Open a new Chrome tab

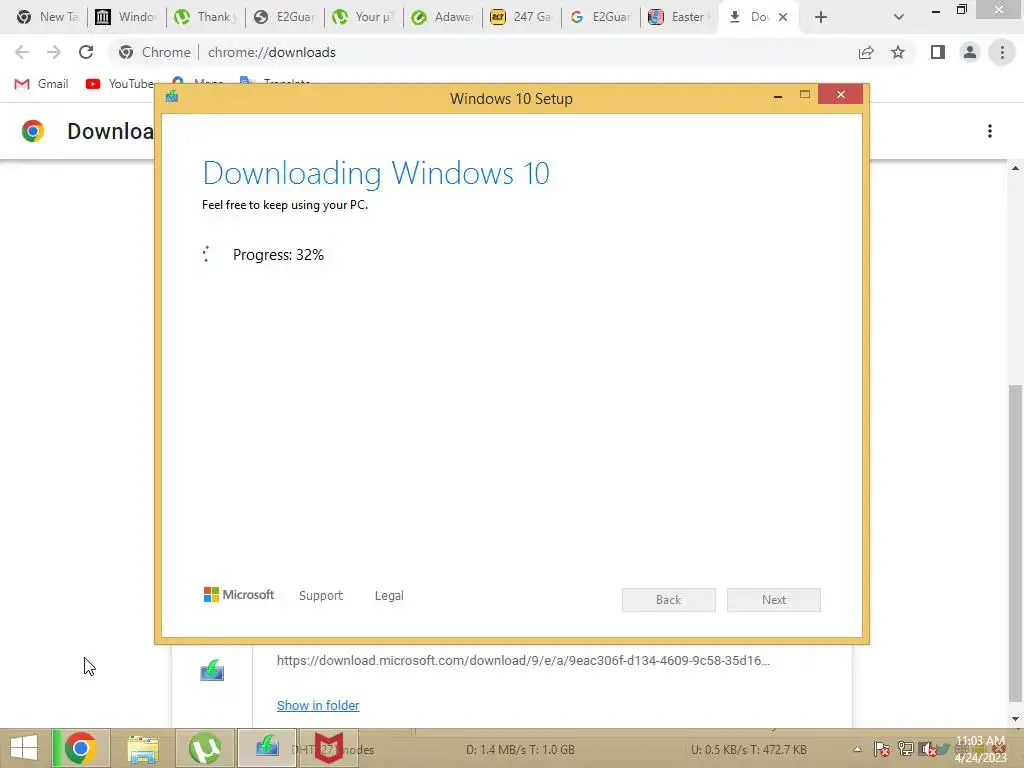(821, 17)
